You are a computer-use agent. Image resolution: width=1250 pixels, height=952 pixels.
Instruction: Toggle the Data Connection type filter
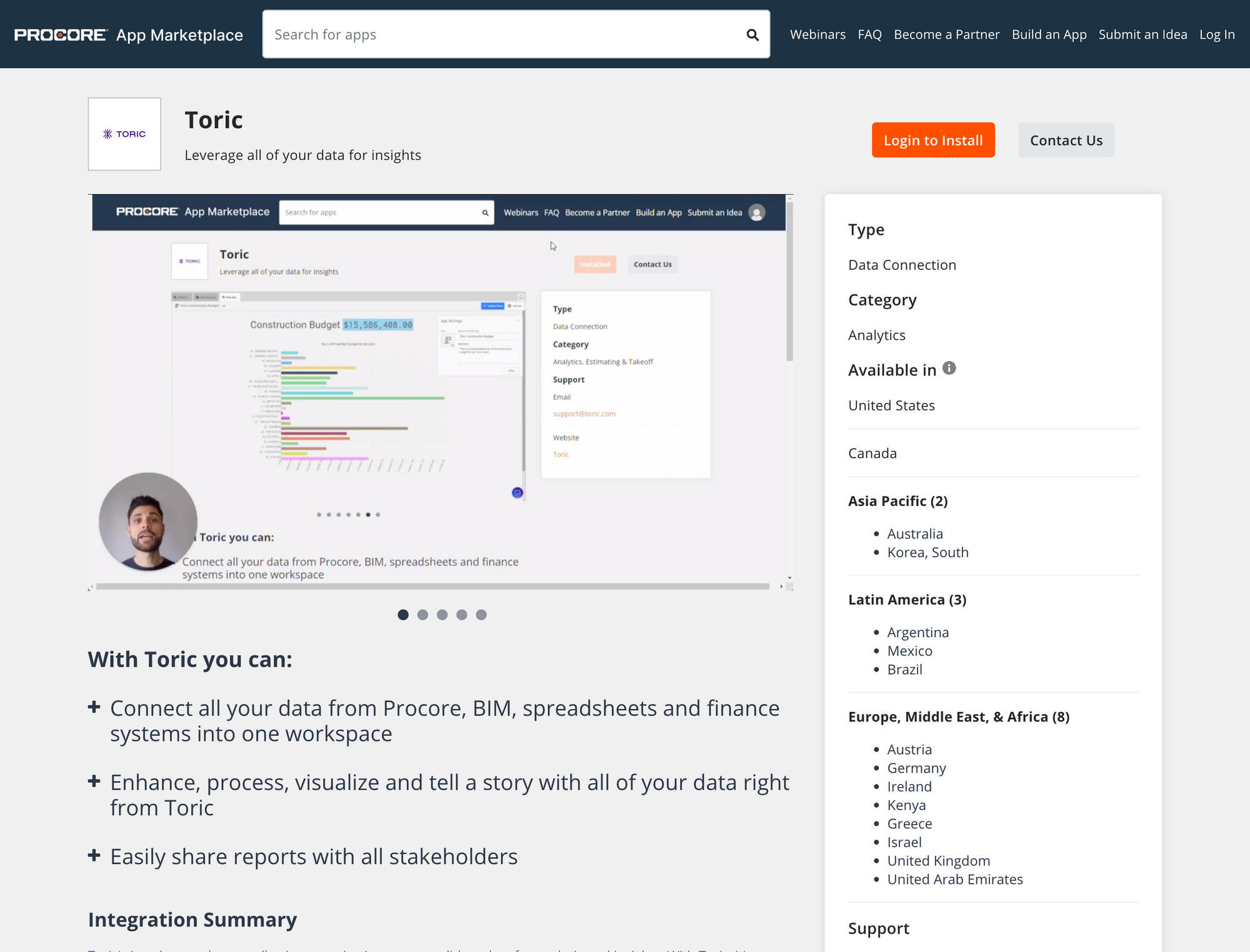[x=902, y=264]
